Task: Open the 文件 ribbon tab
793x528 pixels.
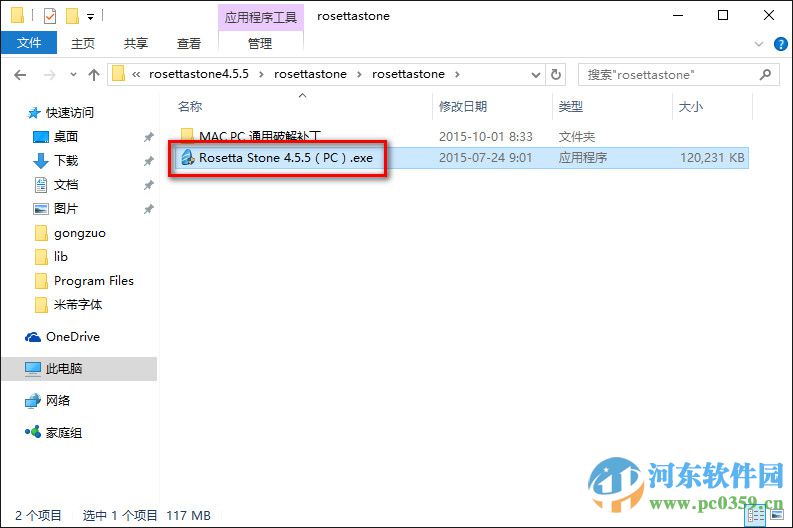Action: (x=29, y=43)
